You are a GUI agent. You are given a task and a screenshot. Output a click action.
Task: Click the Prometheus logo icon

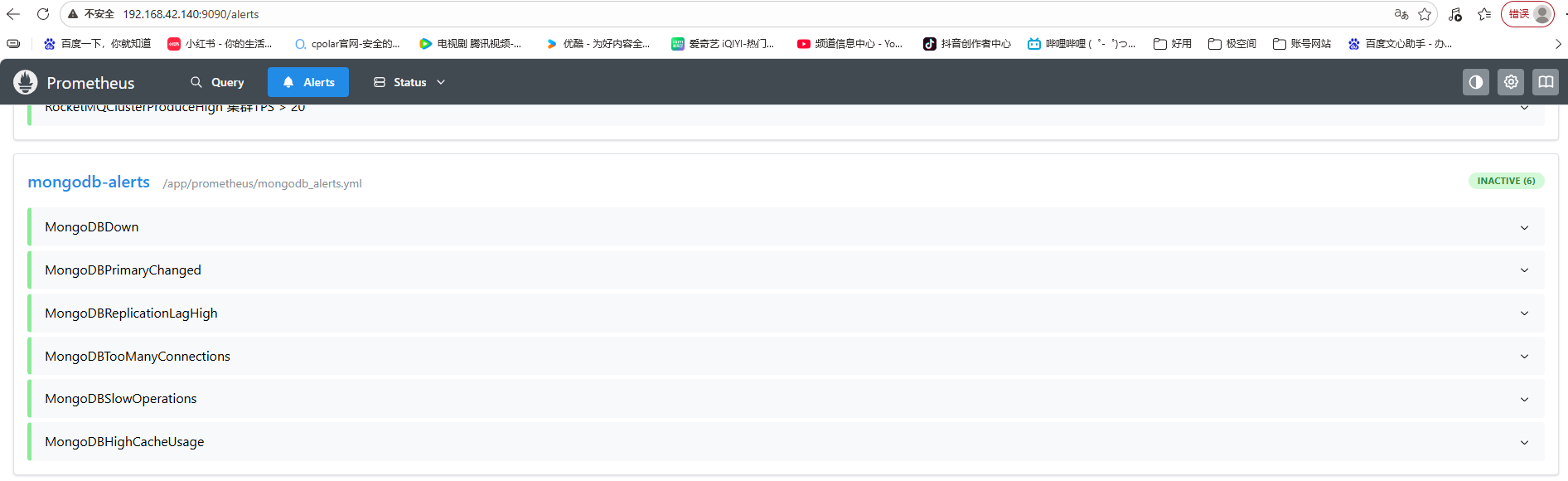pos(26,82)
